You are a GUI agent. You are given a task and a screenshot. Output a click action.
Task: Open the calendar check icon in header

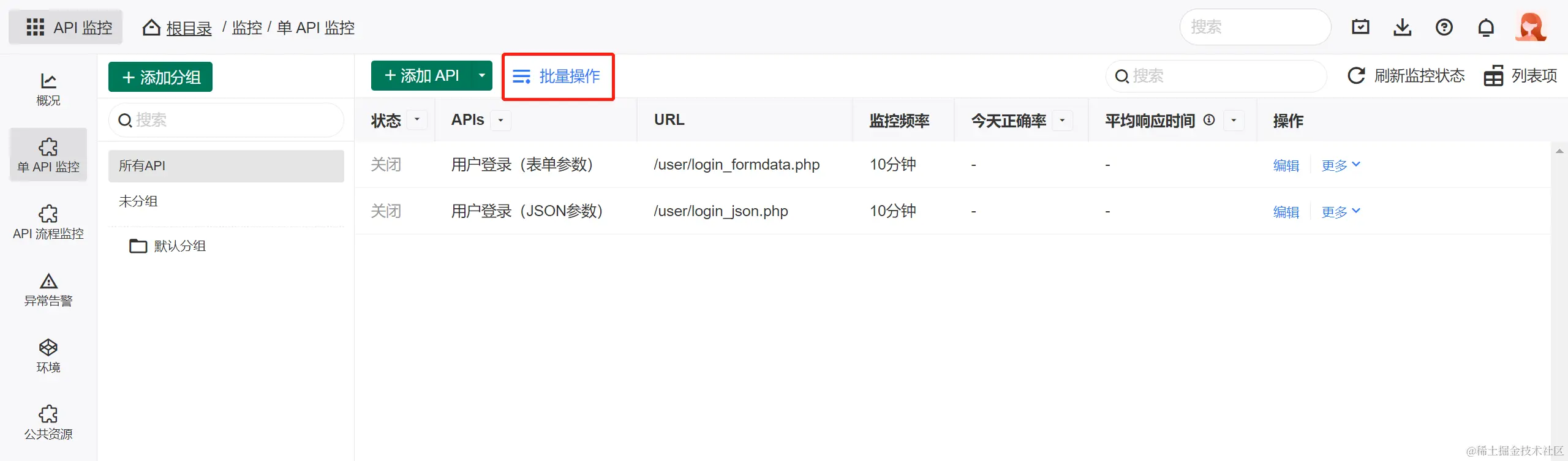coord(1360,27)
